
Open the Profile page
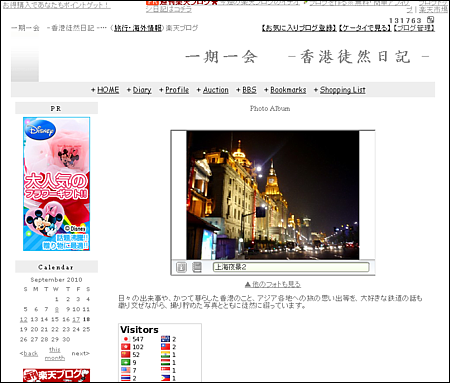point(177,90)
